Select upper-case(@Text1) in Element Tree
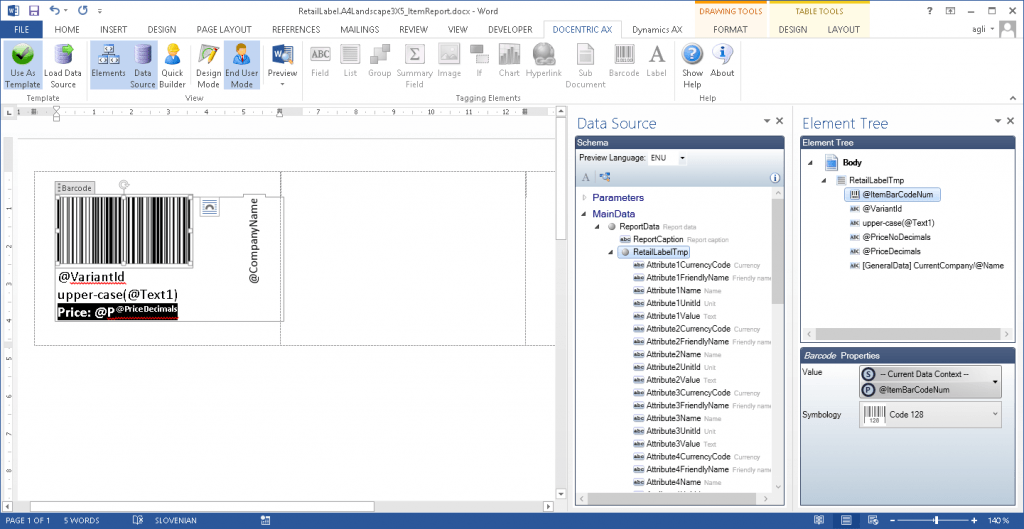The height and width of the screenshot is (529, 1024). point(891,223)
